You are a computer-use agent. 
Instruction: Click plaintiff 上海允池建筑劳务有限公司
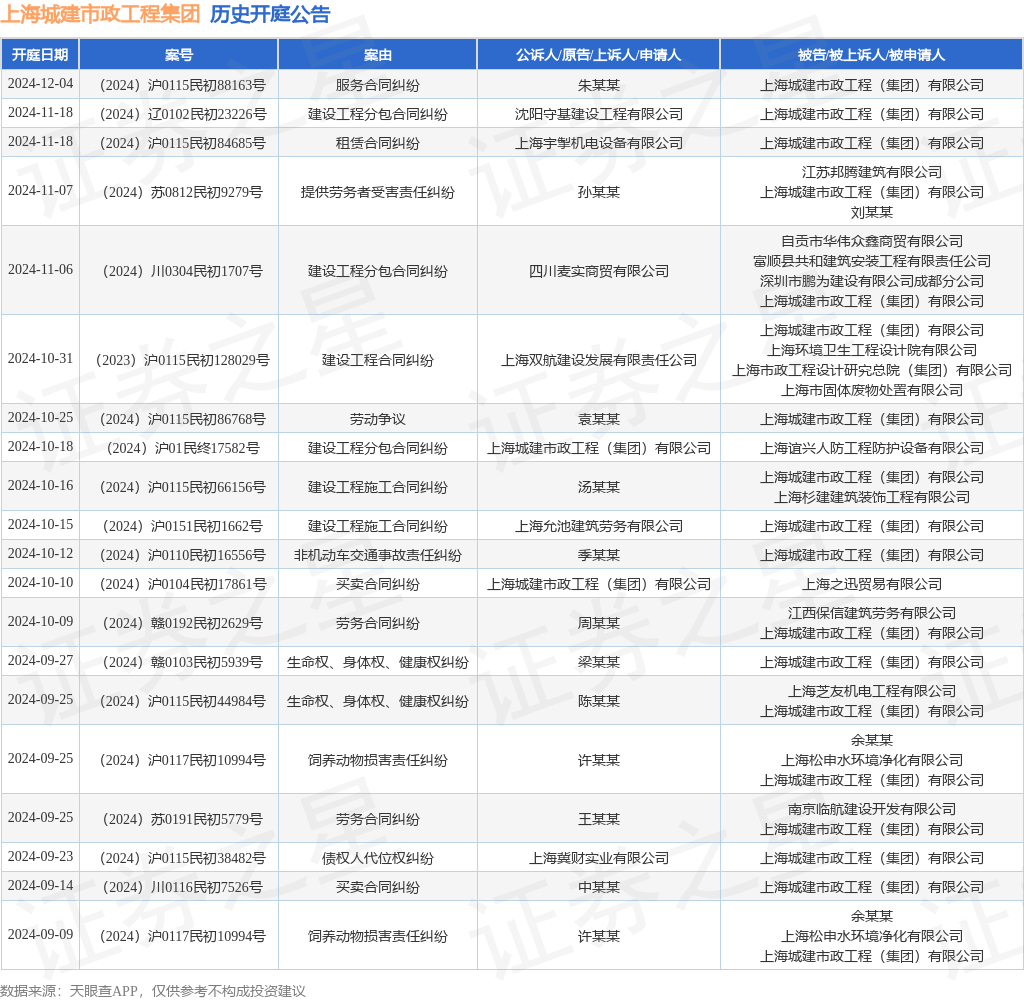click(598, 526)
